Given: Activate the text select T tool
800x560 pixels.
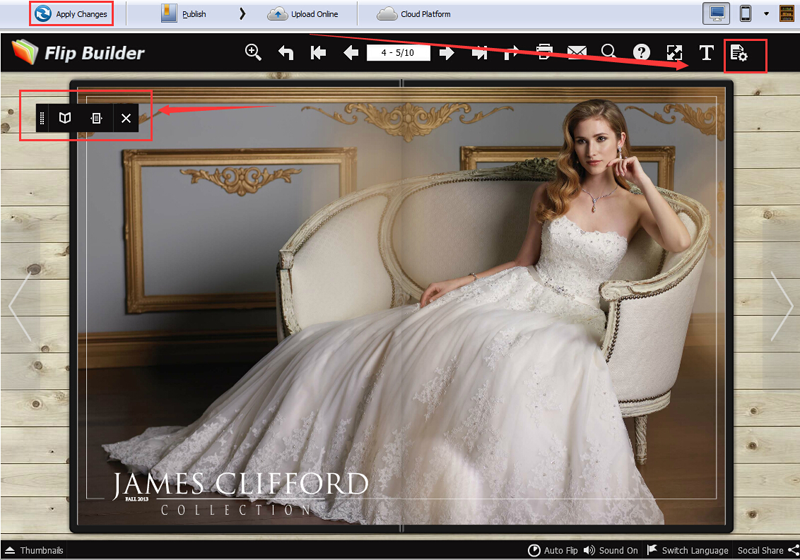Looking at the screenshot, I should (x=707, y=52).
